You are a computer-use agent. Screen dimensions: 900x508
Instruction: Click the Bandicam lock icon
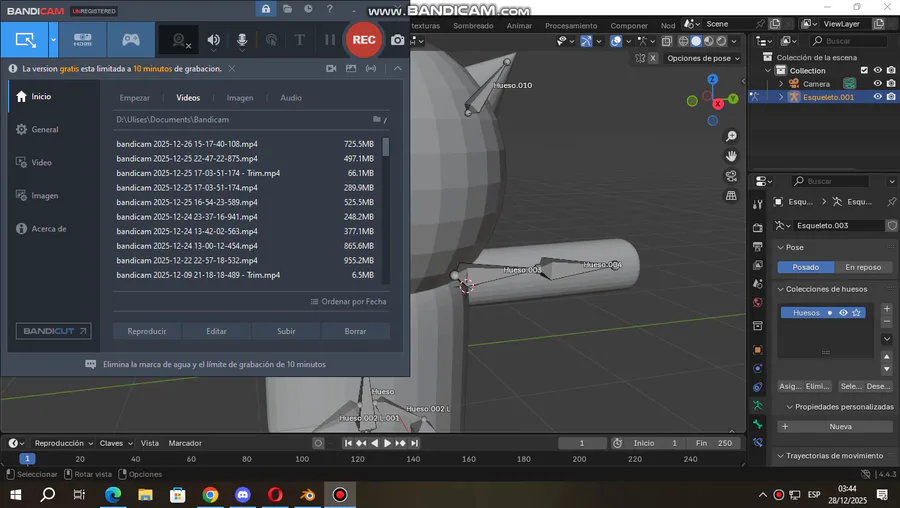pos(266,9)
